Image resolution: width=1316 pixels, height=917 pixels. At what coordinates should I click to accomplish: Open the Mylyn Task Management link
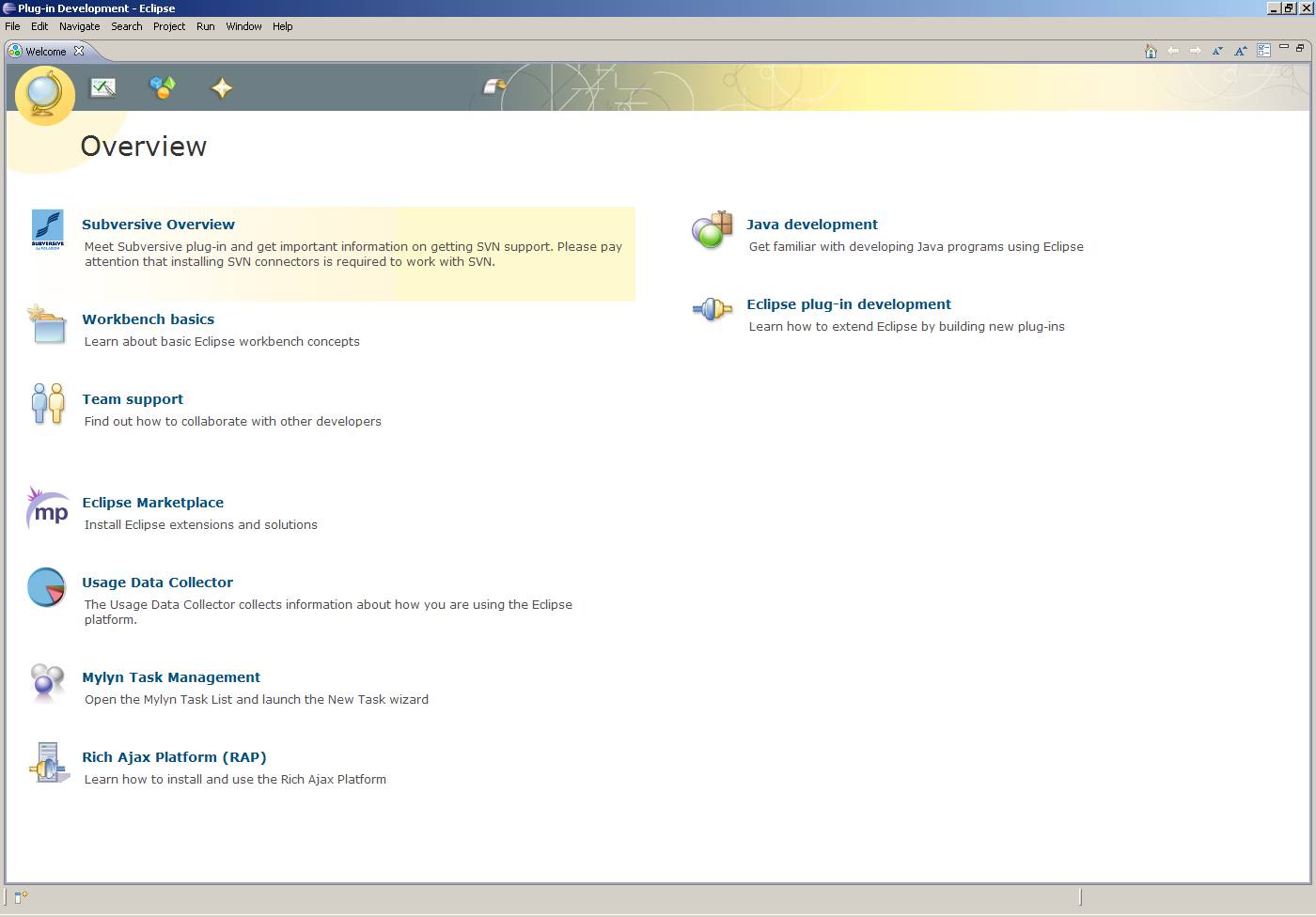pos(171,677)
